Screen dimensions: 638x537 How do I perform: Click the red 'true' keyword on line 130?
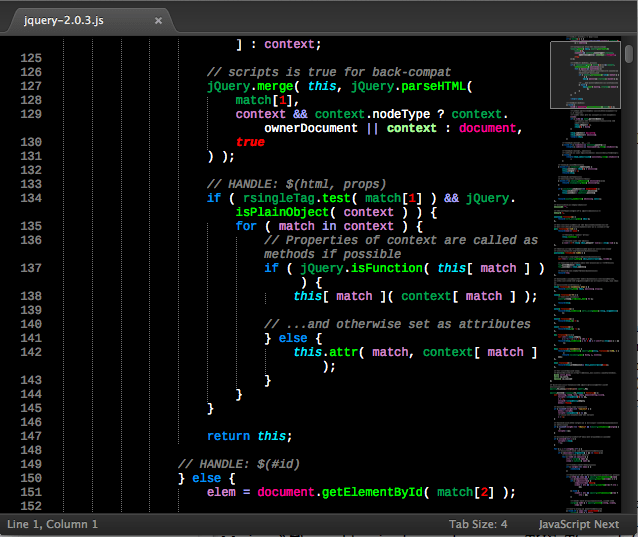click(250, 142)
